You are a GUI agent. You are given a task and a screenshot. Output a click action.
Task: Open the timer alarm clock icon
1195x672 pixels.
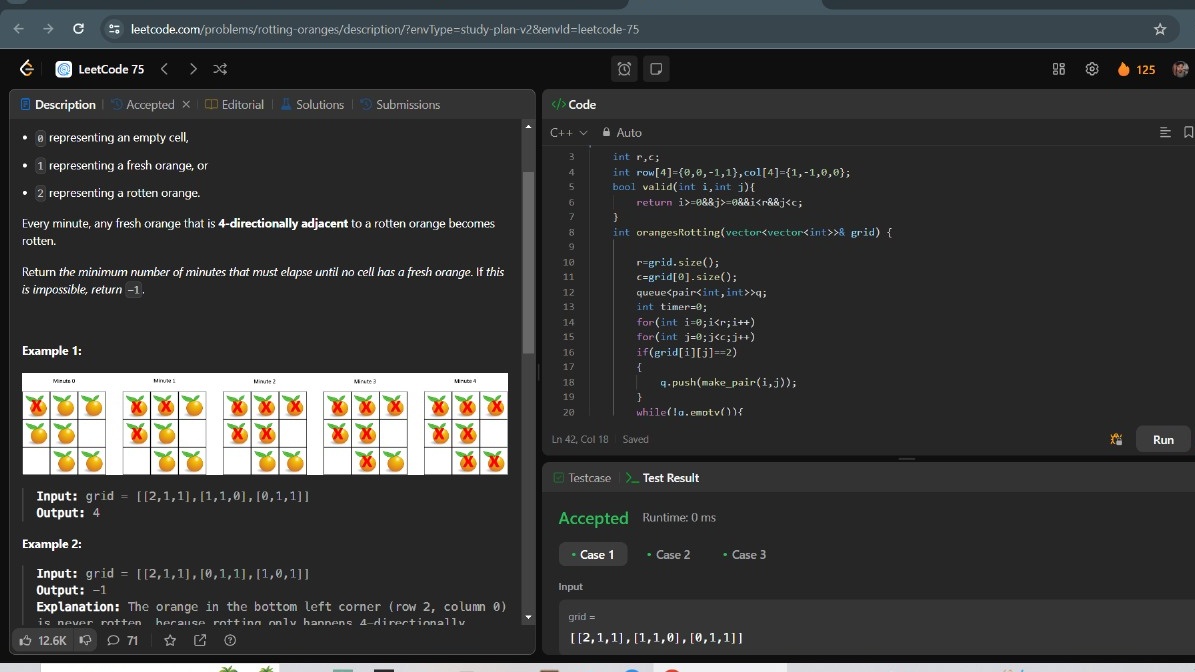(624, 69)
